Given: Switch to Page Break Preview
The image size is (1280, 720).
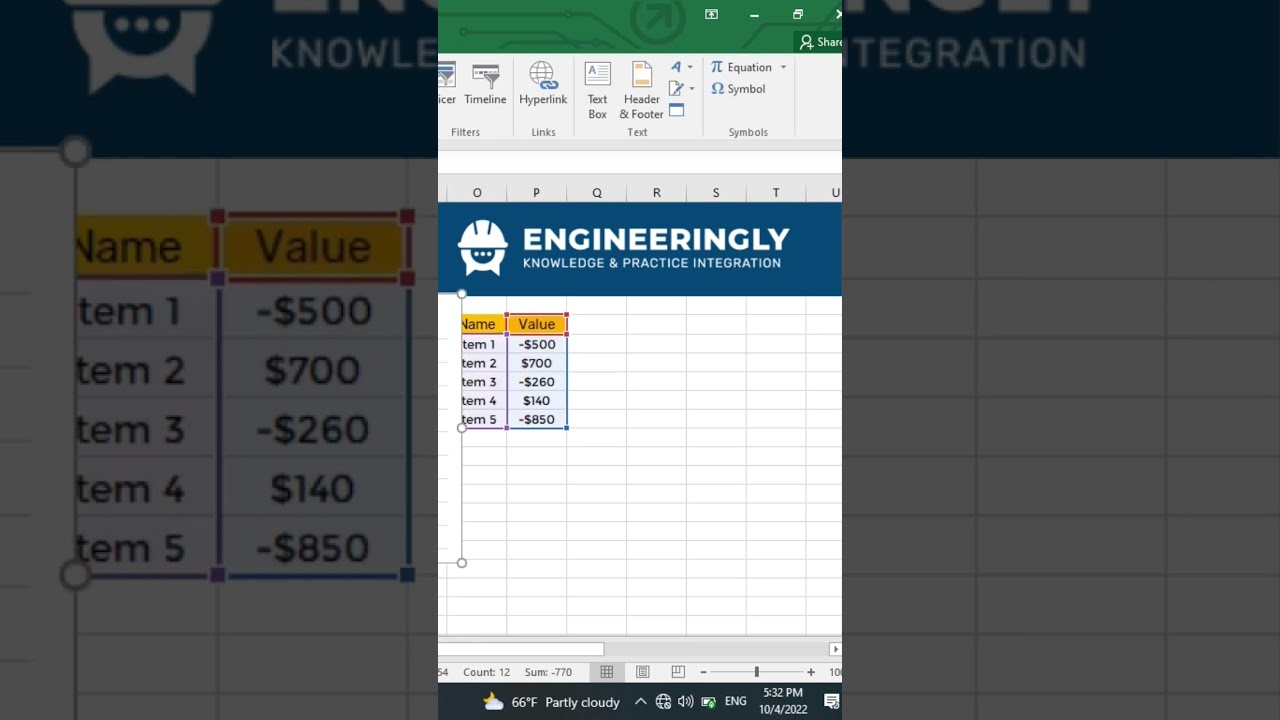Looking at the screenshot, I should [678, 672].
